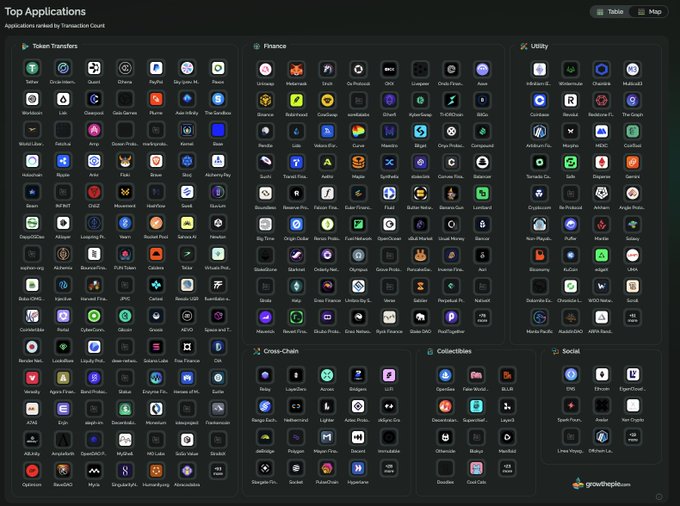
Task: Select the Aave app icon
Action: (482, 69)
